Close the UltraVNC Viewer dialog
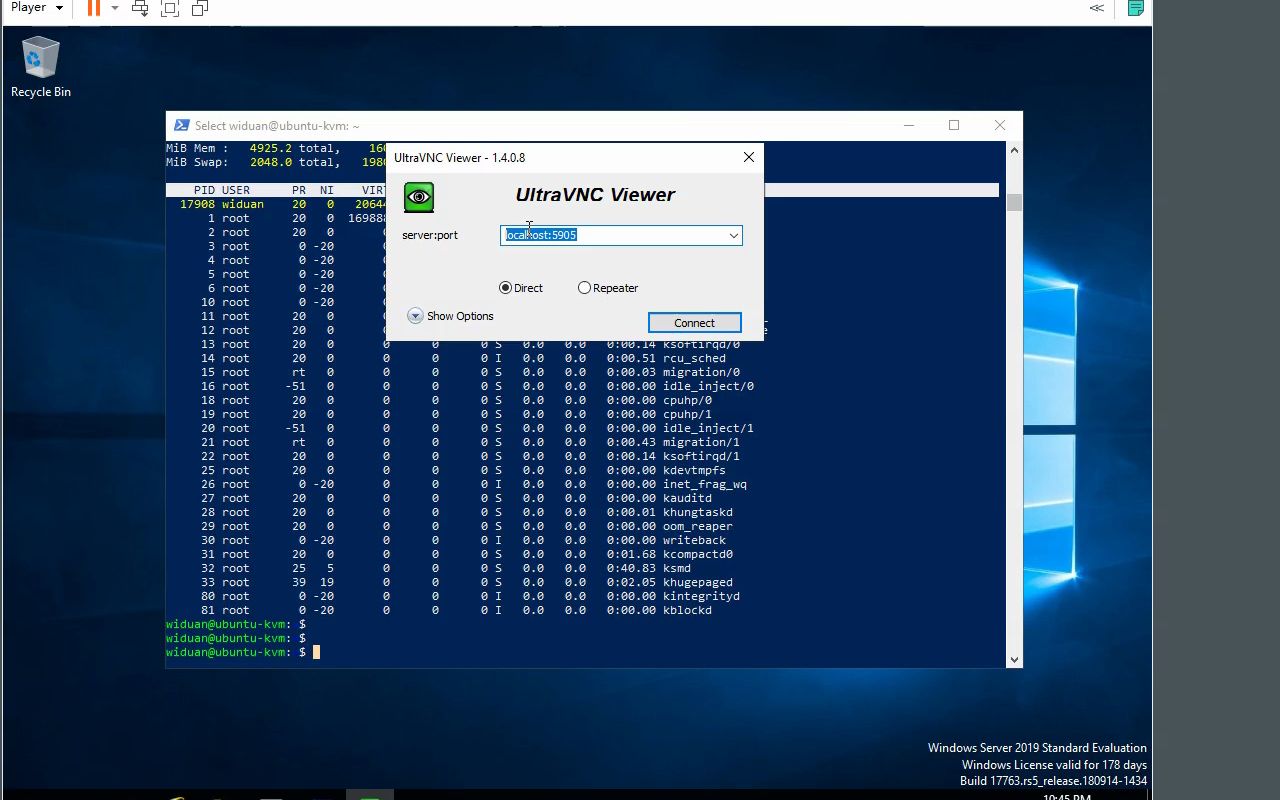The width and height of the screenshot is (1280, 800). coord(748,157)
